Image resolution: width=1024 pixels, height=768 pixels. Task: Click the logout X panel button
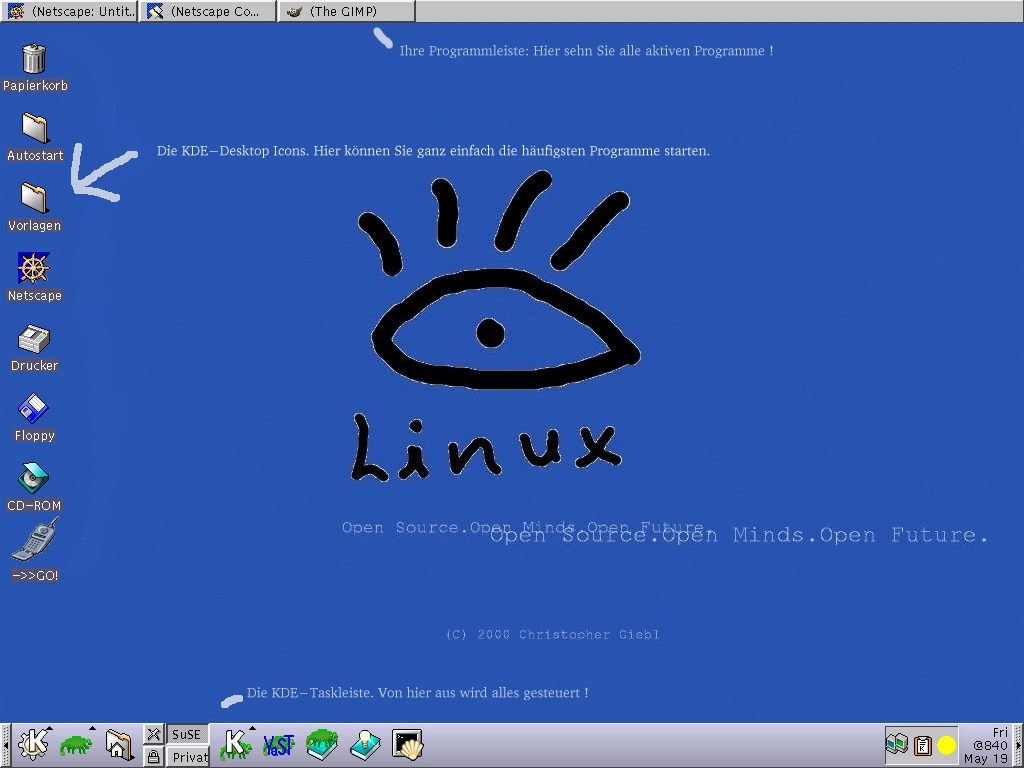coord(153,734)
